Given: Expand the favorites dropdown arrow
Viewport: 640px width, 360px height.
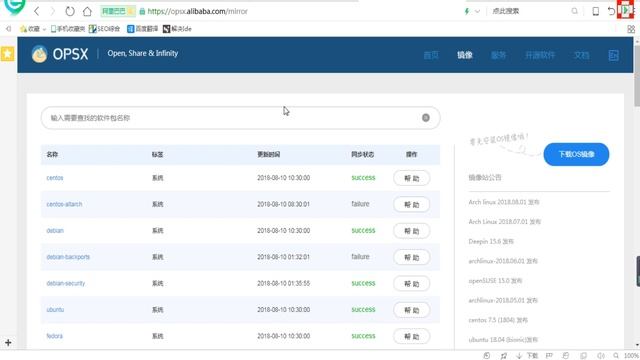Looking at the screenshot, I should point(44,29).
